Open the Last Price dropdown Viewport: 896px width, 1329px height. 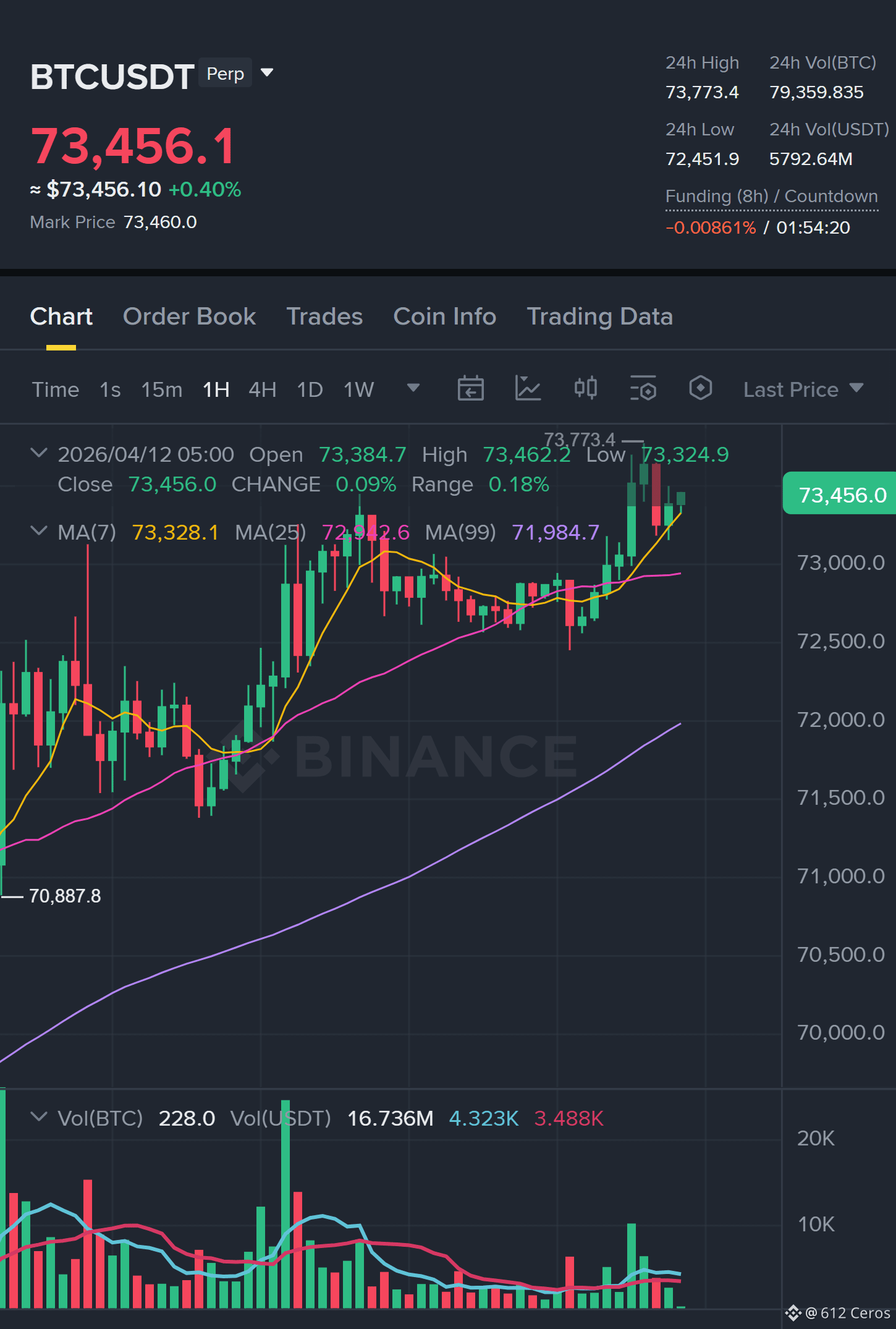(803, 389)
